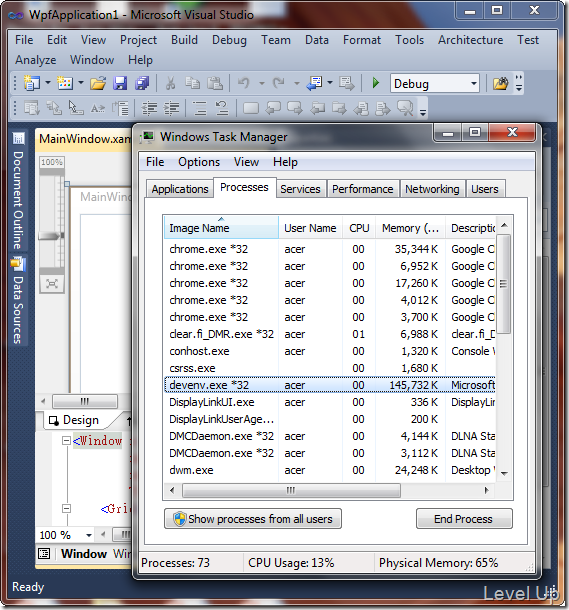The width and height of the screenshot is (569, 610).
Task: Select the devenv.exe *32 process row
Action: [329, 385]
